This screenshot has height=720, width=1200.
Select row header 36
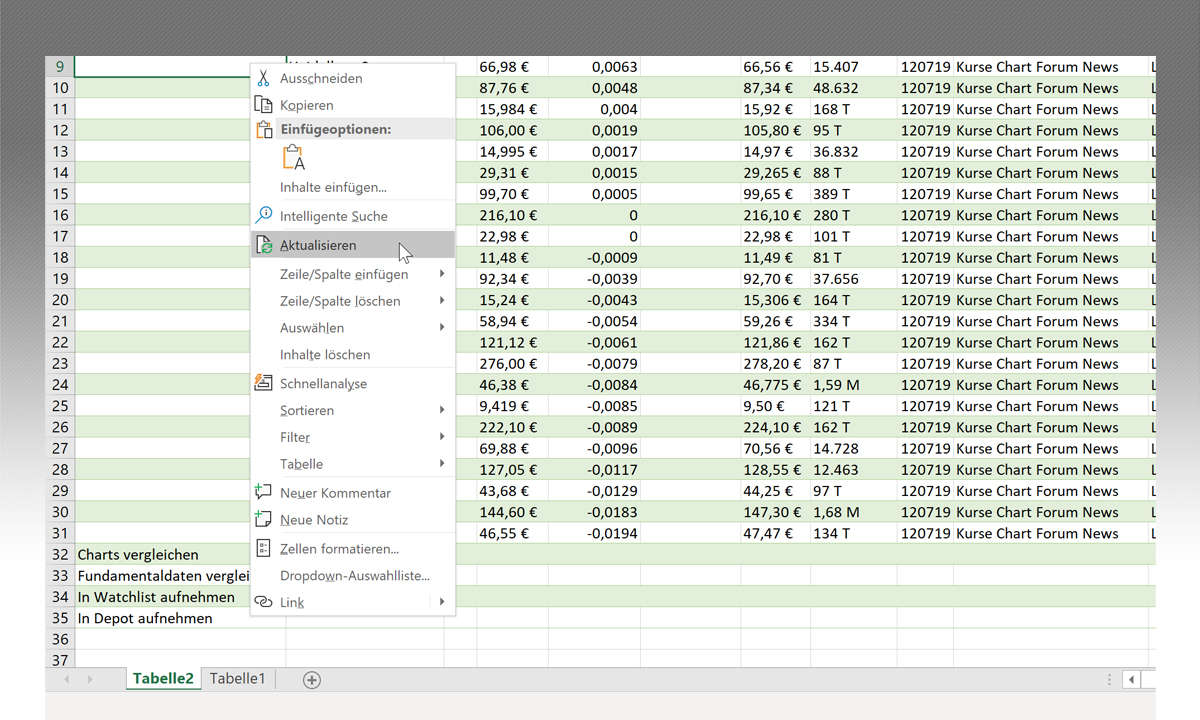coord(60,639)
